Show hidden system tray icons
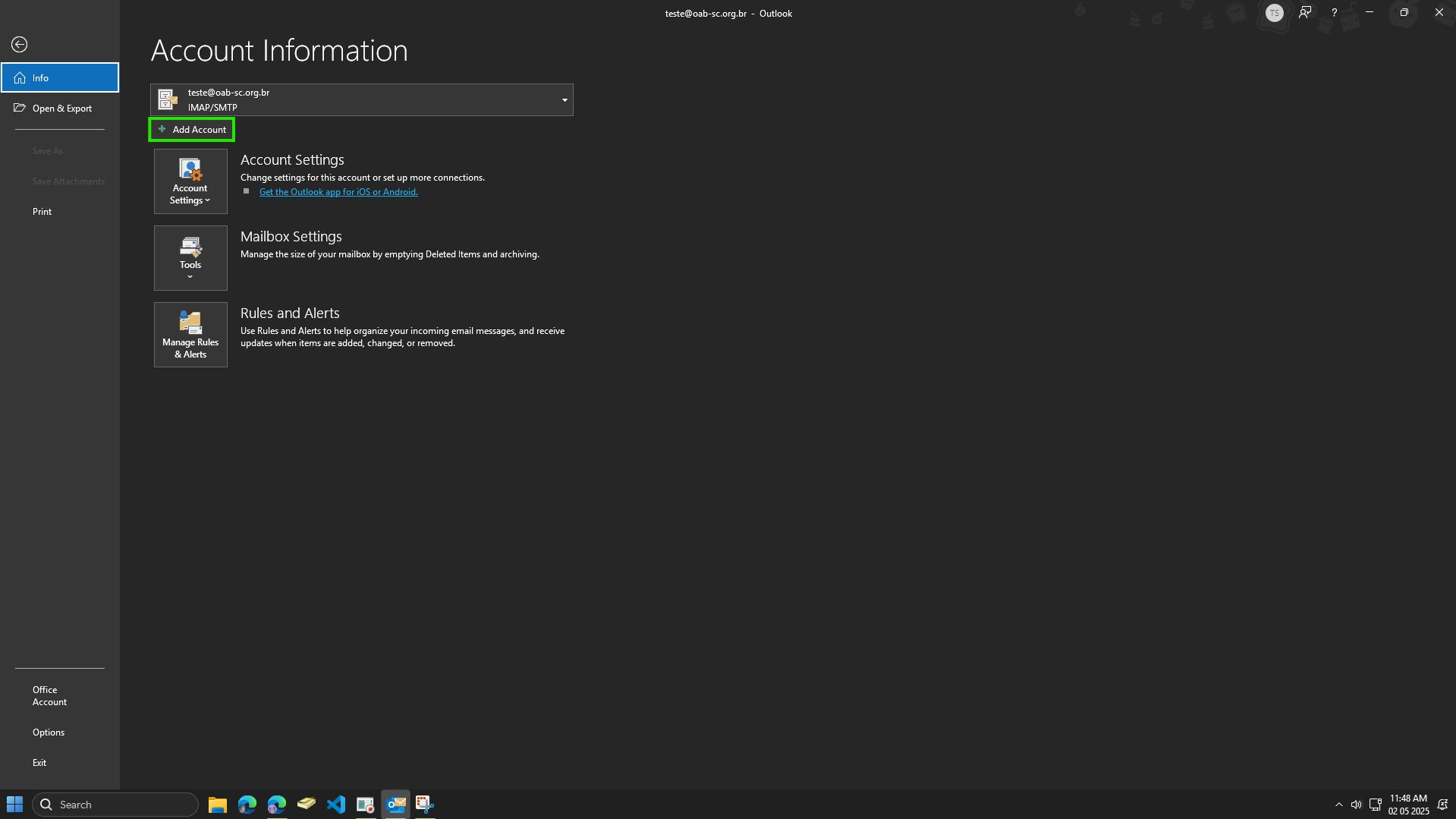Screen dimensions: 1456x819 (x=1338, y=805)
